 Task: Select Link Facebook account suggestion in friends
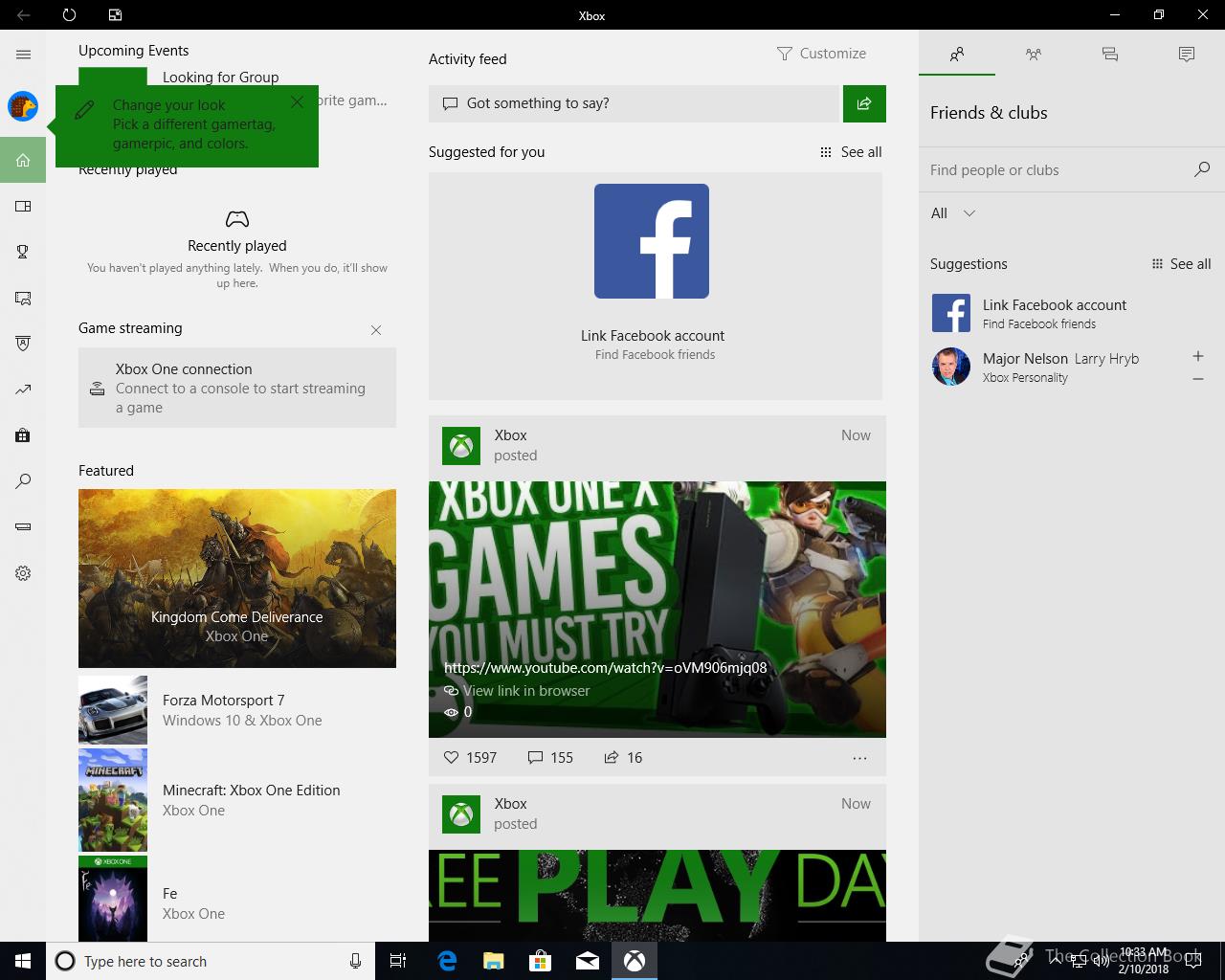pos(1070,313)
